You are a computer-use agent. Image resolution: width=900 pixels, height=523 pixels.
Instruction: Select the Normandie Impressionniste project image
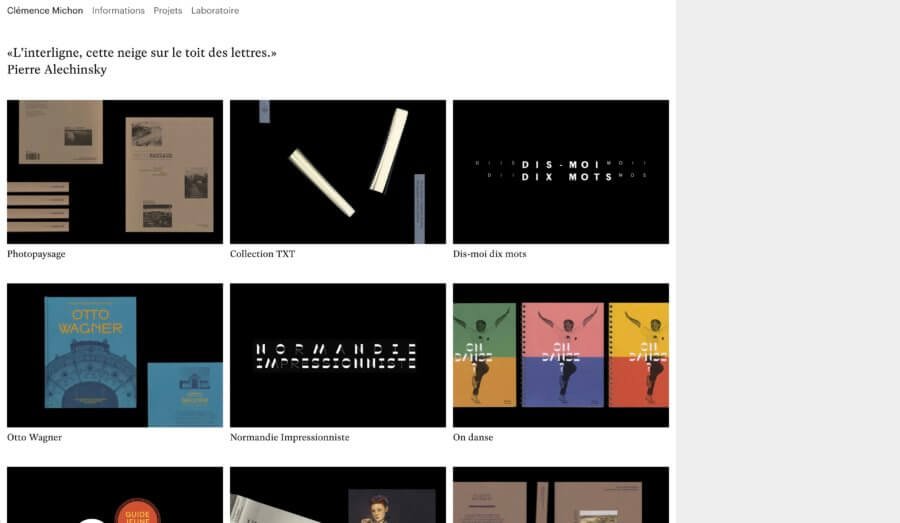(338, 355)
